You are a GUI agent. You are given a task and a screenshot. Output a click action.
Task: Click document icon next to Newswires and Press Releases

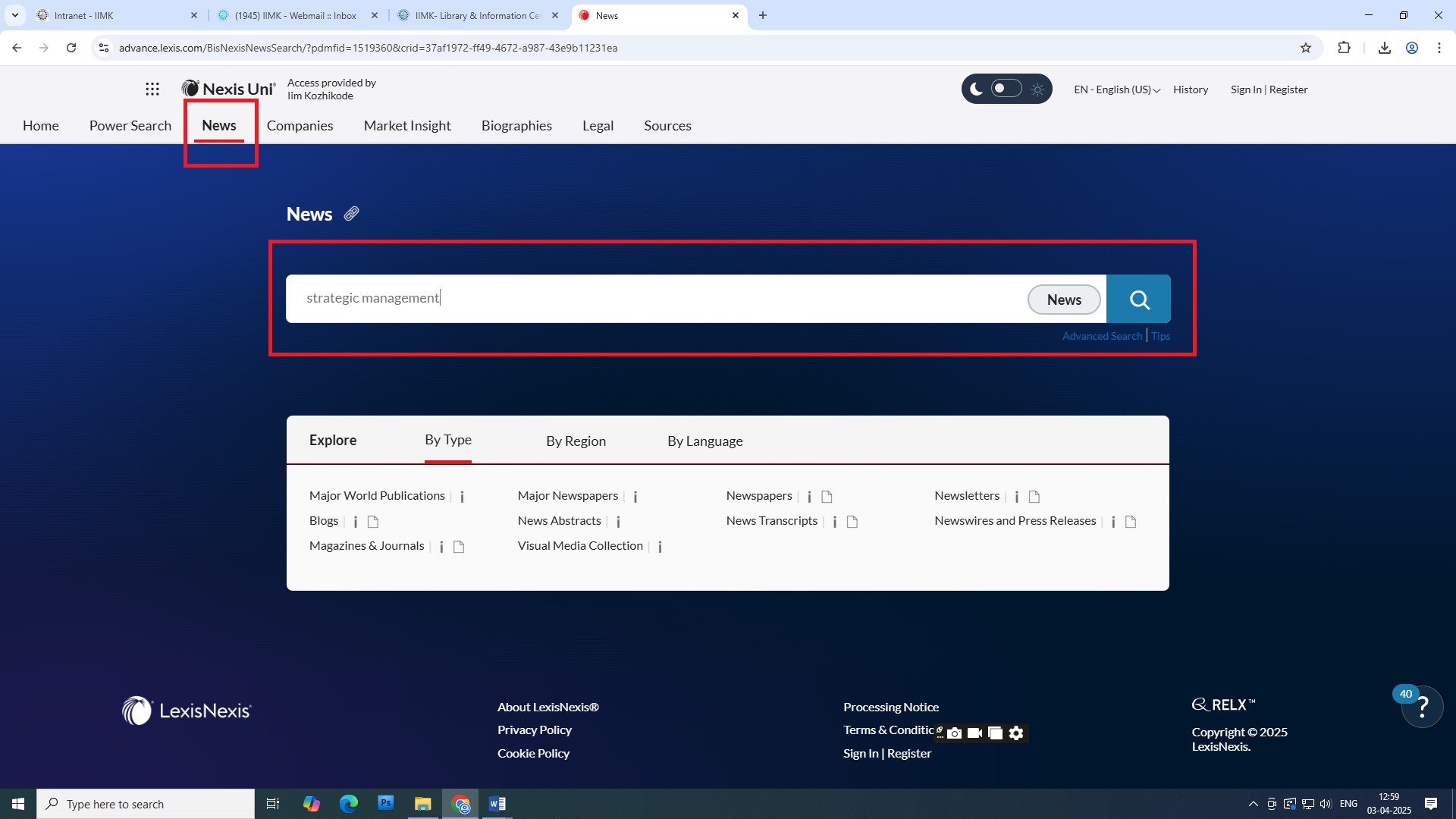[x=1131, y=522]
